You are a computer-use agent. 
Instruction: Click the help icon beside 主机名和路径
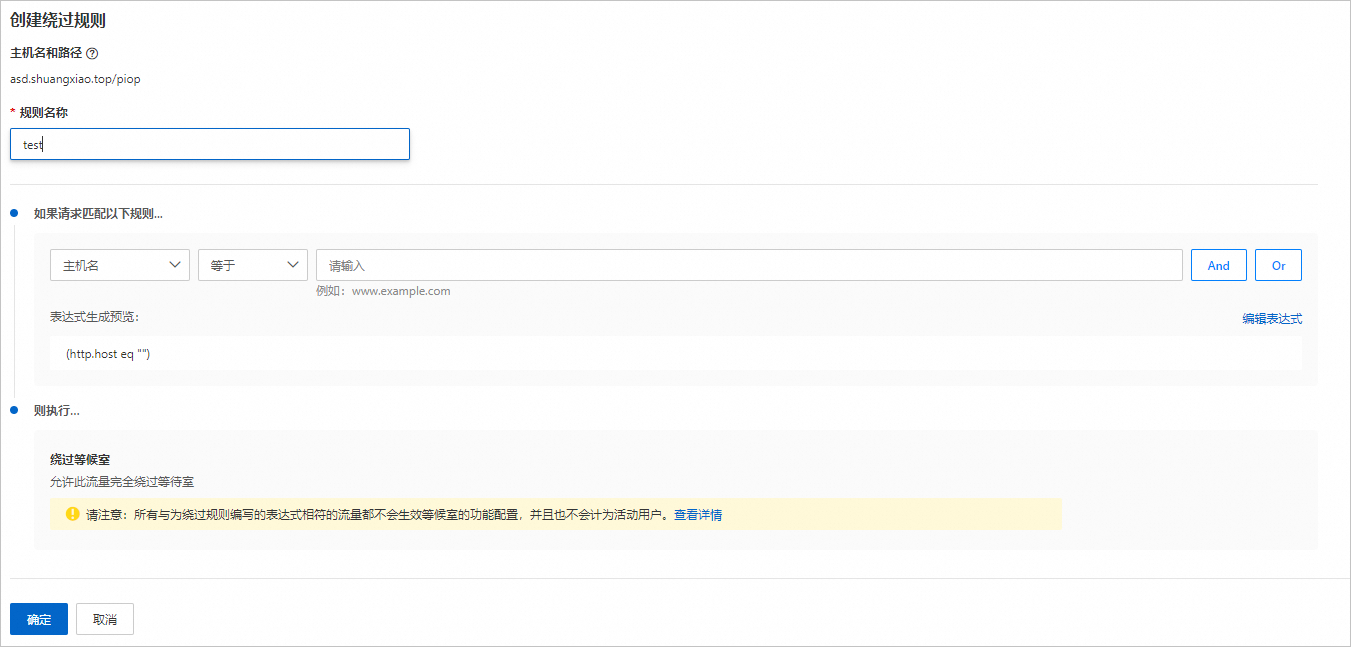[92, 53]
